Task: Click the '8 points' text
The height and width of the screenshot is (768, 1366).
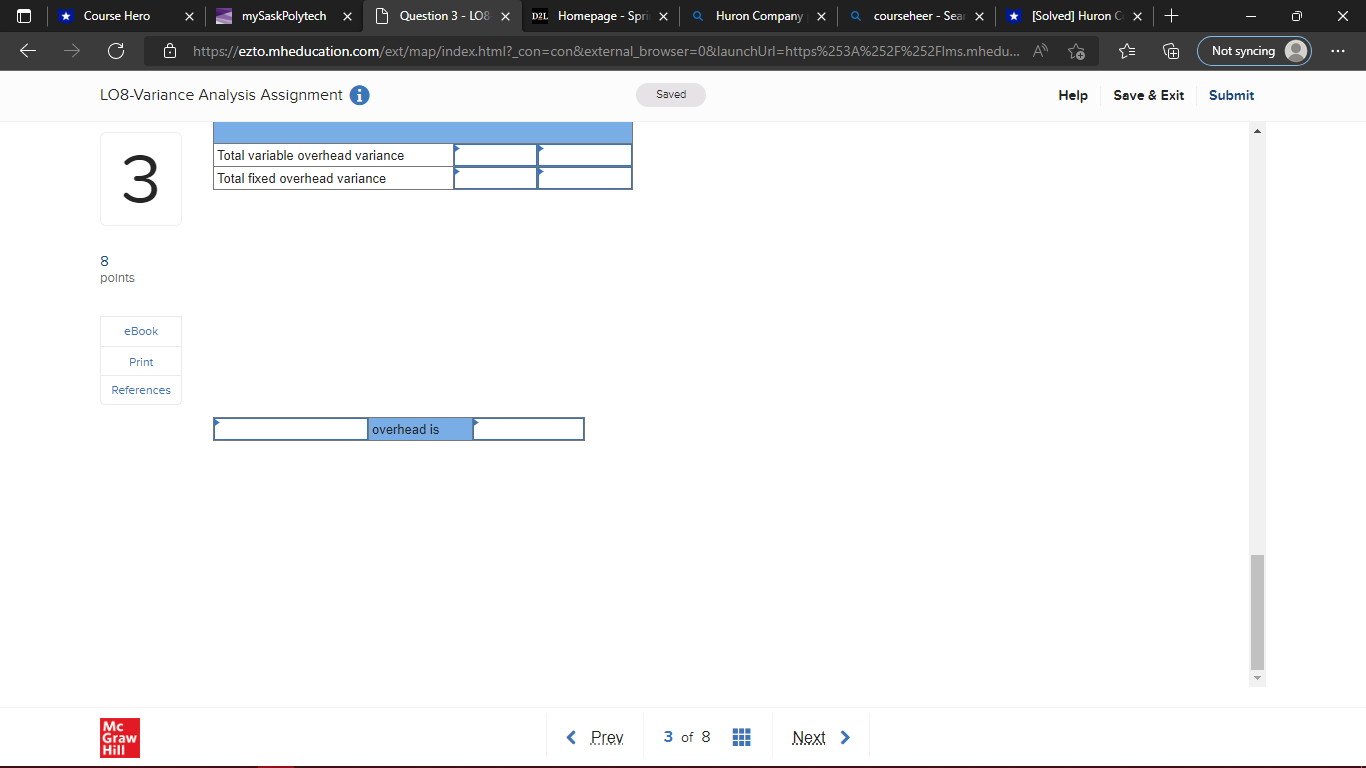Action: coord(117,269)
